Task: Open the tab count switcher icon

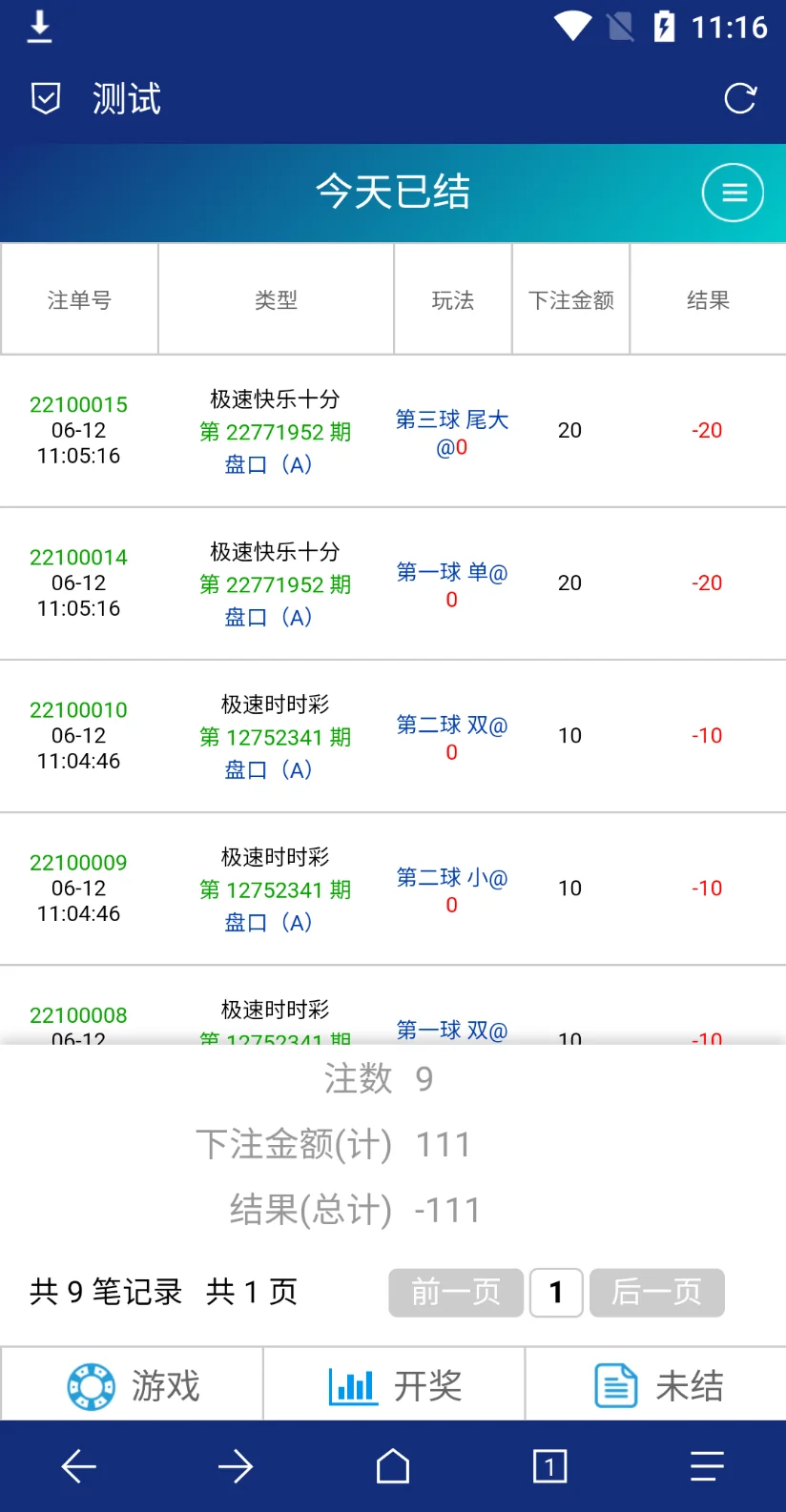Action: [549, 1466]
